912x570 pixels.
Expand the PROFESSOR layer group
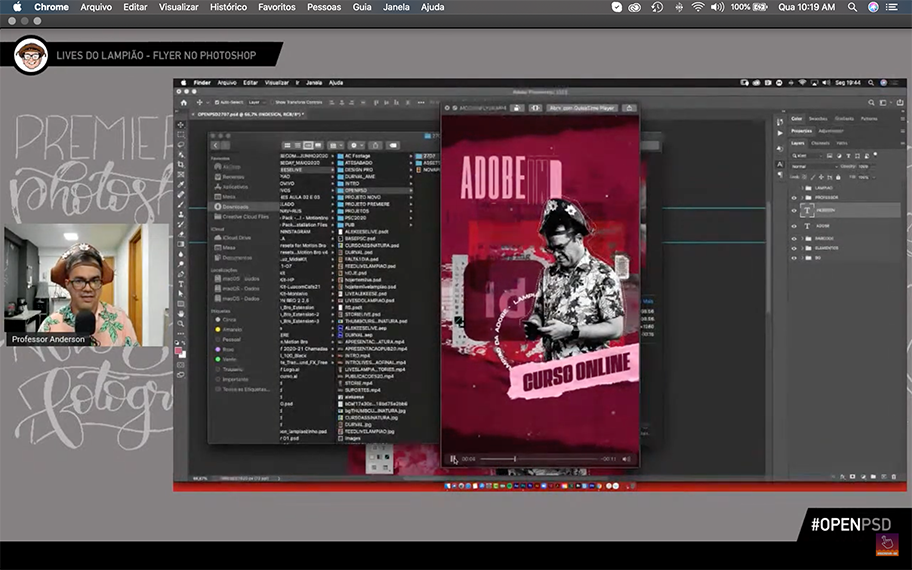coord(802,198)
